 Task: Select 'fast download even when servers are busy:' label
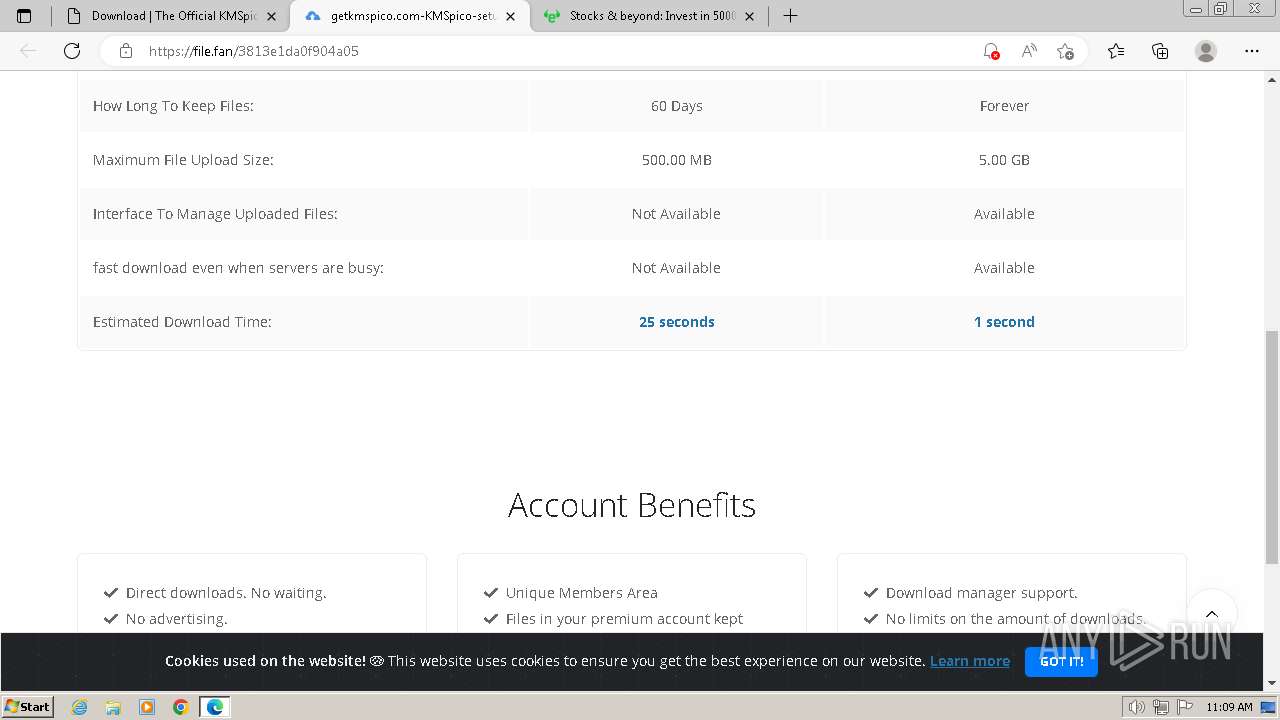(238, 268)
